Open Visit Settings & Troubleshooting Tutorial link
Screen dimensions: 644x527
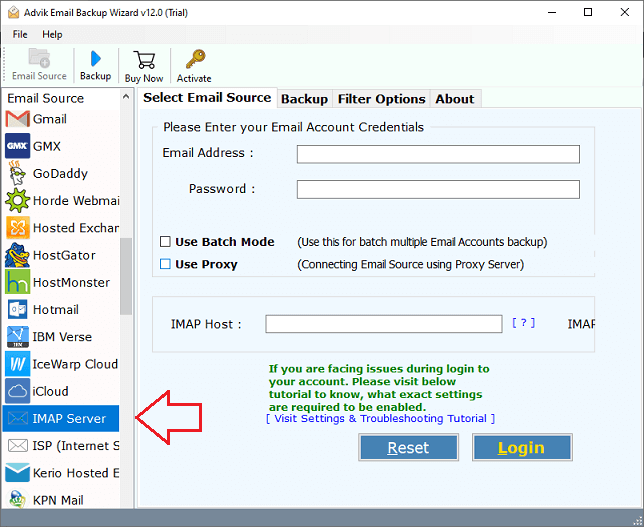tap(380, 419)
